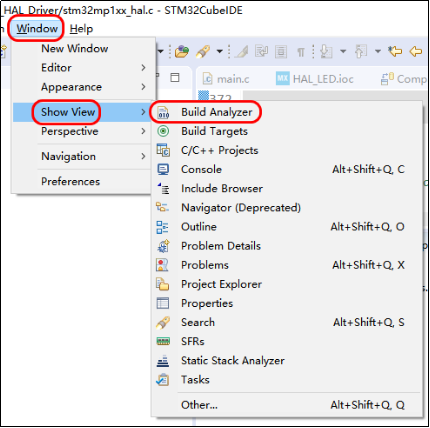Image resolution: width=430 pixels, height=428 pixels.
Task: Go to last edit location arrow
Action: point(395,51)
